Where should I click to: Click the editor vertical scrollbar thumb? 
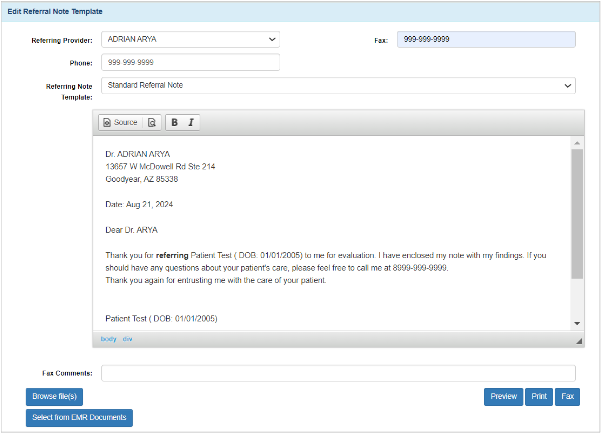577,215
